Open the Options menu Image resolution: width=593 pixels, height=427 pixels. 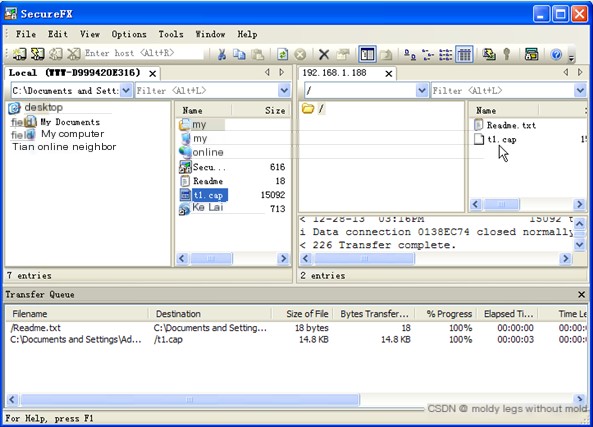click(129, 34)
